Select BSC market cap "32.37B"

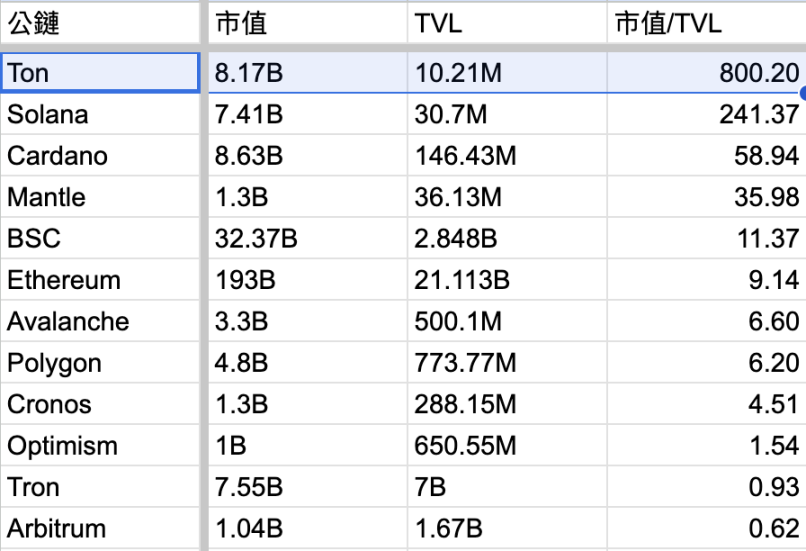coord(307,238)
